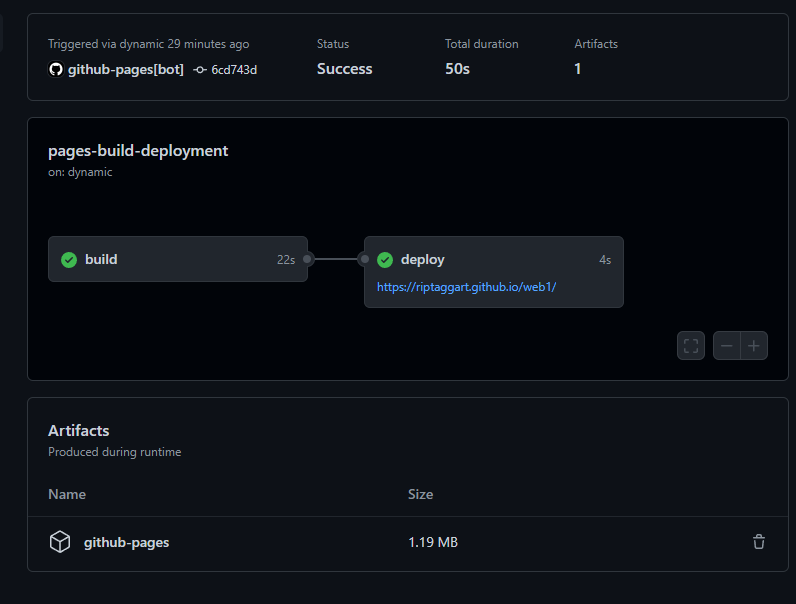Click the Artifacts section heading
This screenshot has width=796, height=604.
coord(79,430)
